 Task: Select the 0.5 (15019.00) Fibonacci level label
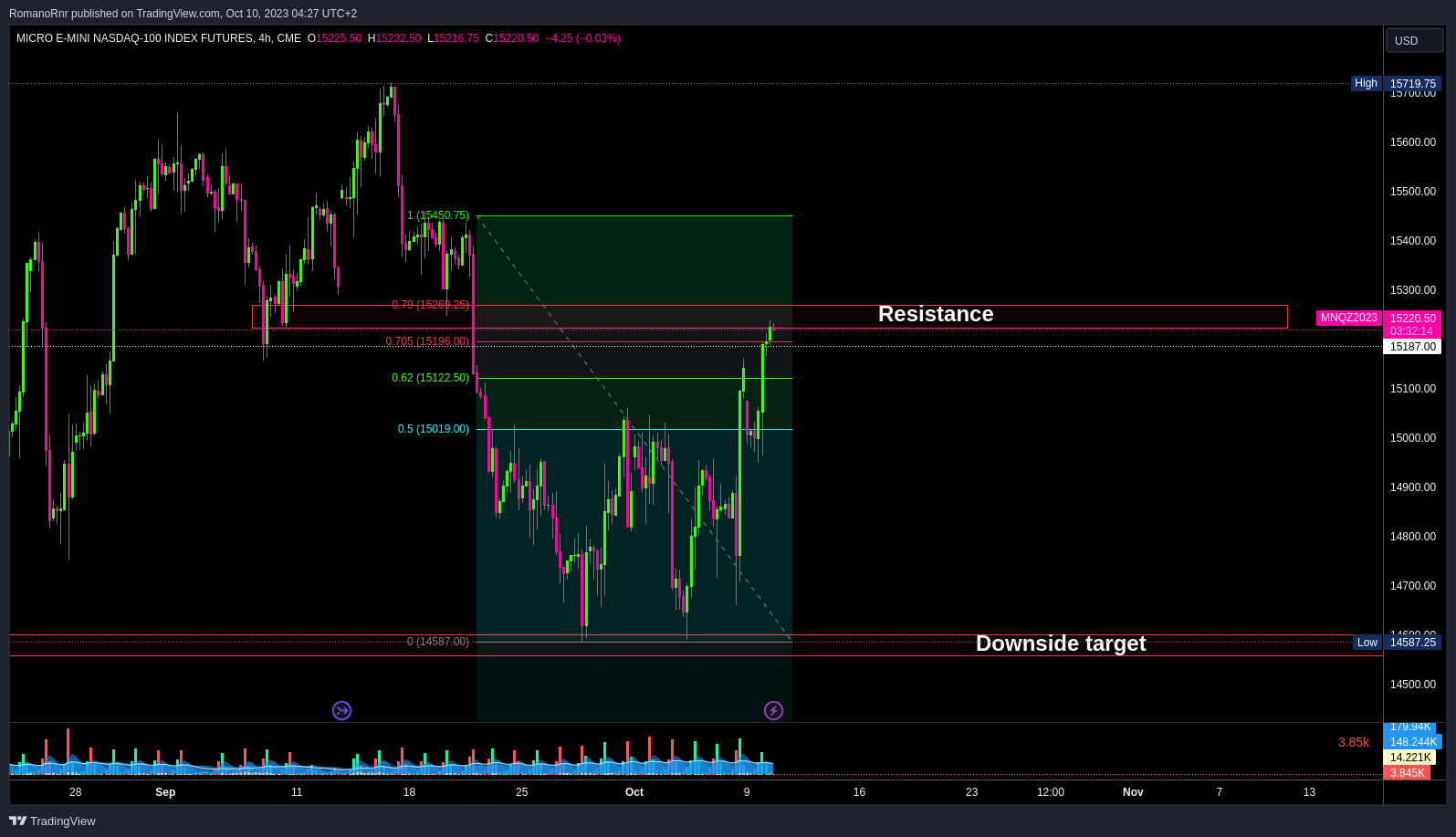click(x=434, y=429)
